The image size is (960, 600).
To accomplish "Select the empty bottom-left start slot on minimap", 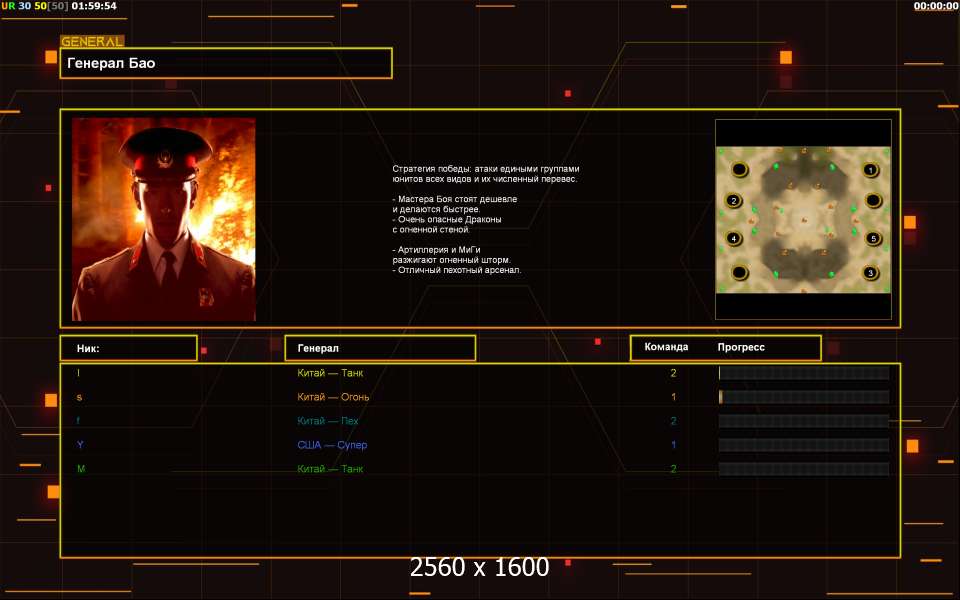I will (739, 272).
